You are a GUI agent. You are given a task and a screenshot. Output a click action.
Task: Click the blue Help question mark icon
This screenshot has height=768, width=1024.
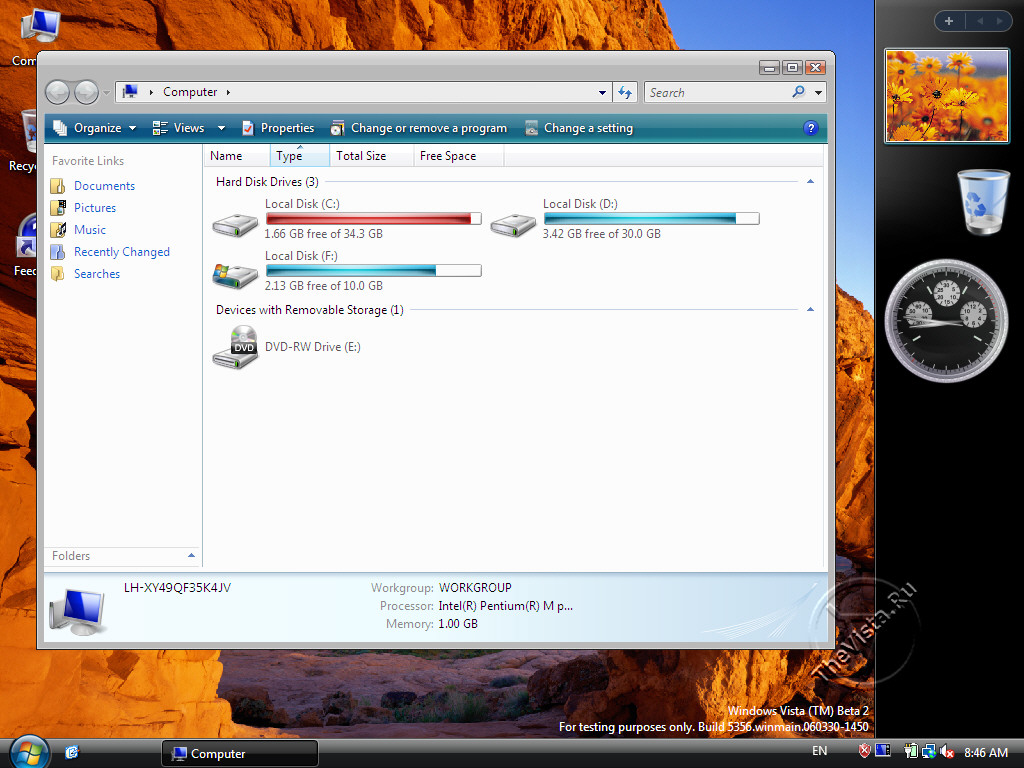click(x=811, y=128)
